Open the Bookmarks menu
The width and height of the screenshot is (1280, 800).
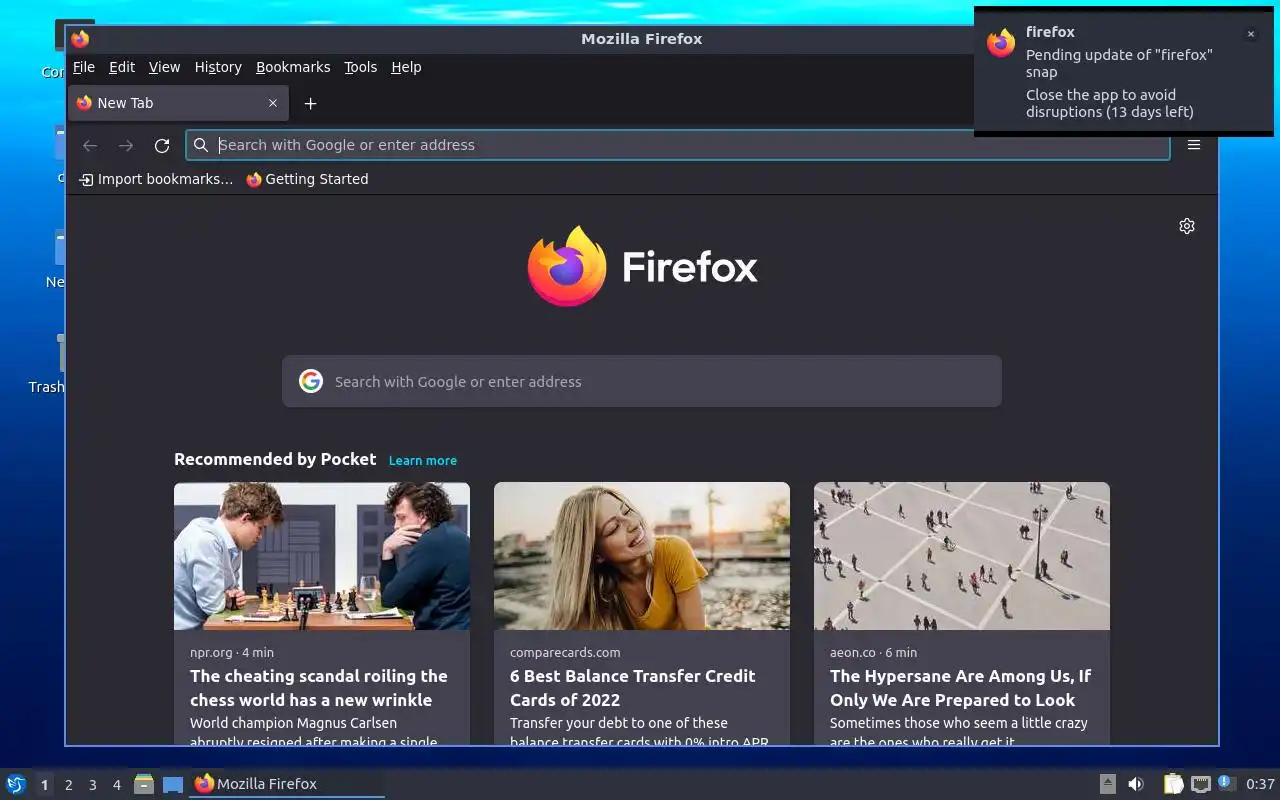293,67
